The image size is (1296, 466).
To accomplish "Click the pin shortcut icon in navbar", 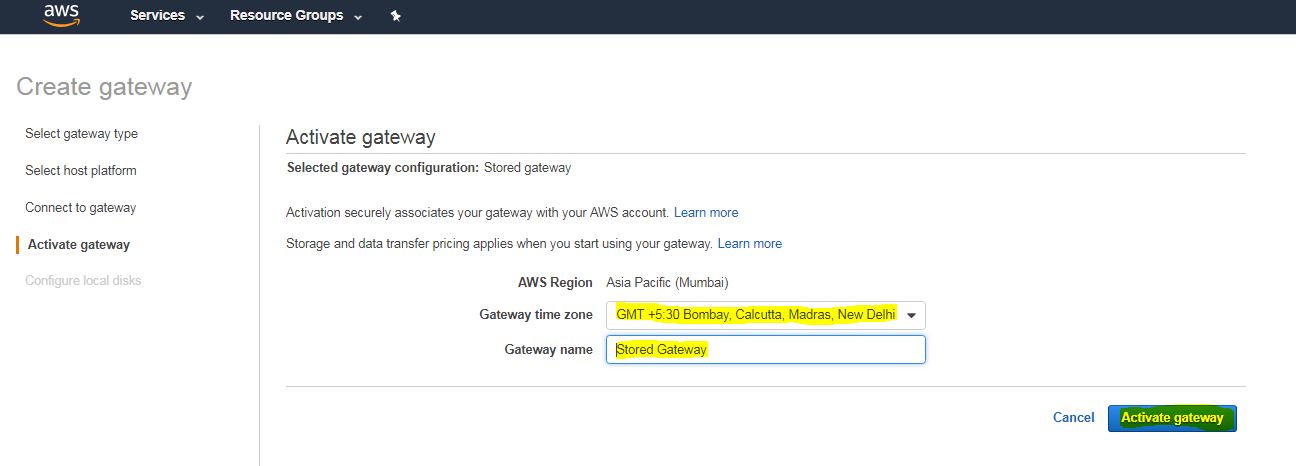I will pyautogui.click(x=396, y=16).
